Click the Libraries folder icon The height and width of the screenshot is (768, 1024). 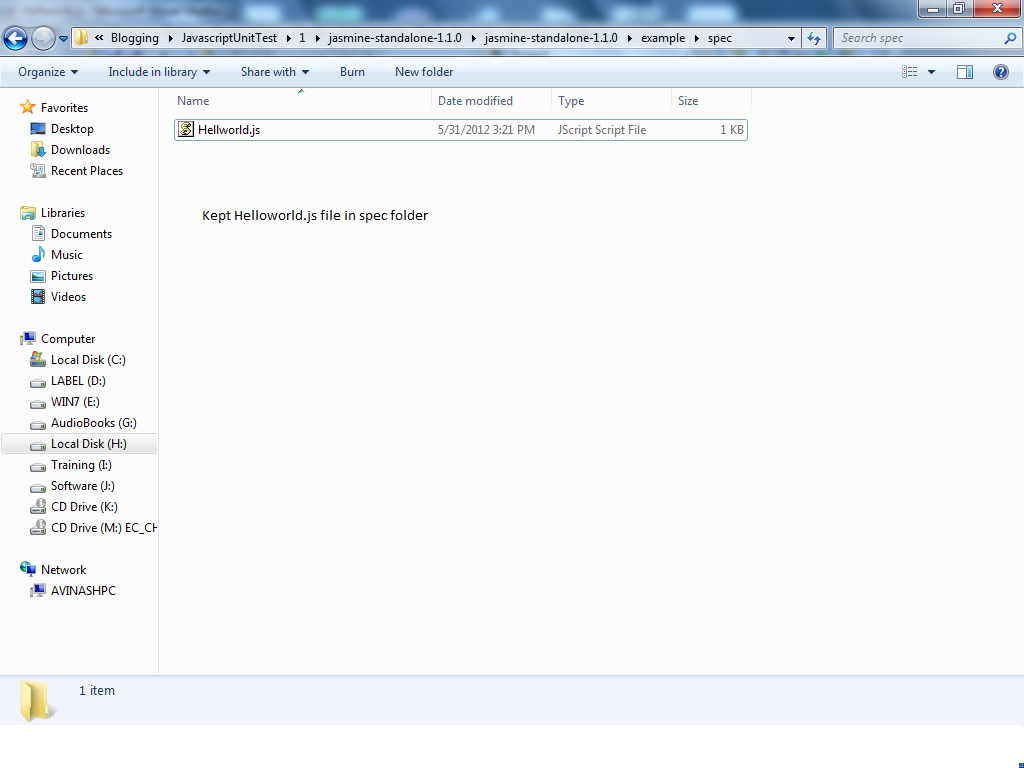click(x=27, y=213)
